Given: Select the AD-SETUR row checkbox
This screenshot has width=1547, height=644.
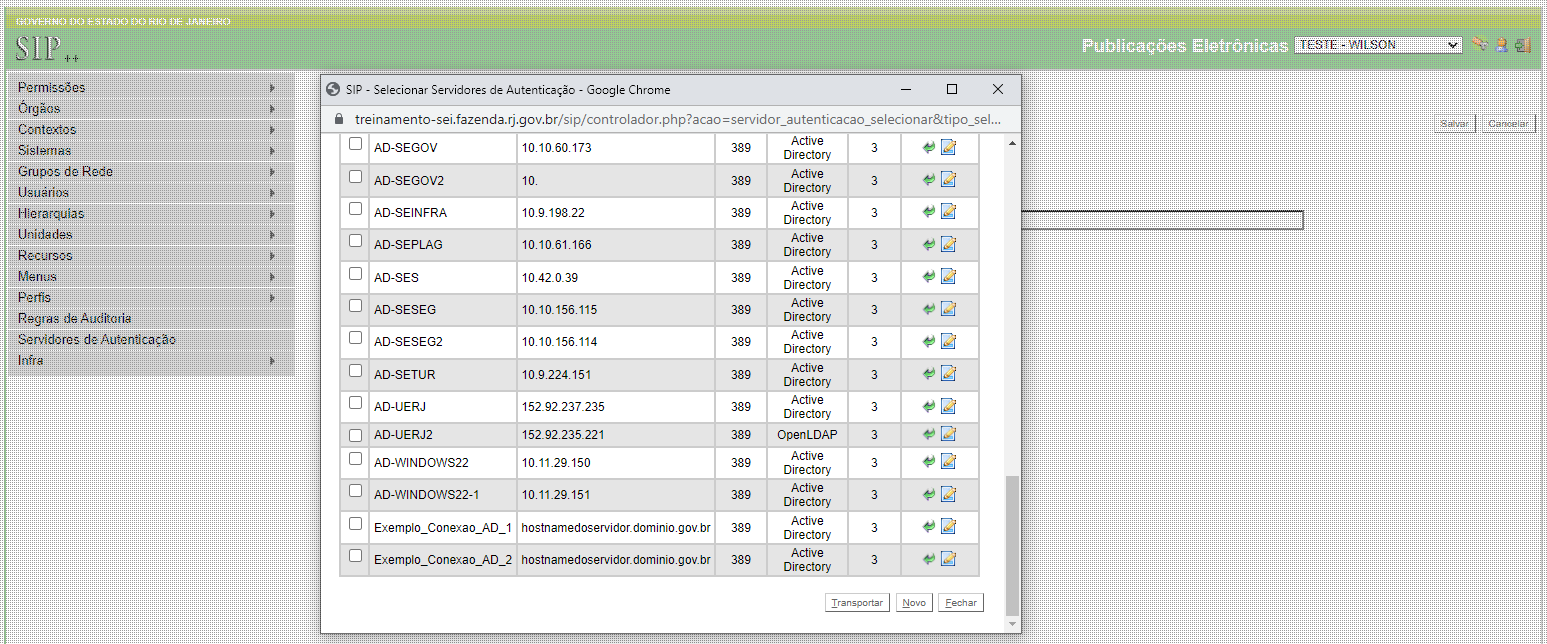Looking at the screenshot, I should click(x=355, y=371).
